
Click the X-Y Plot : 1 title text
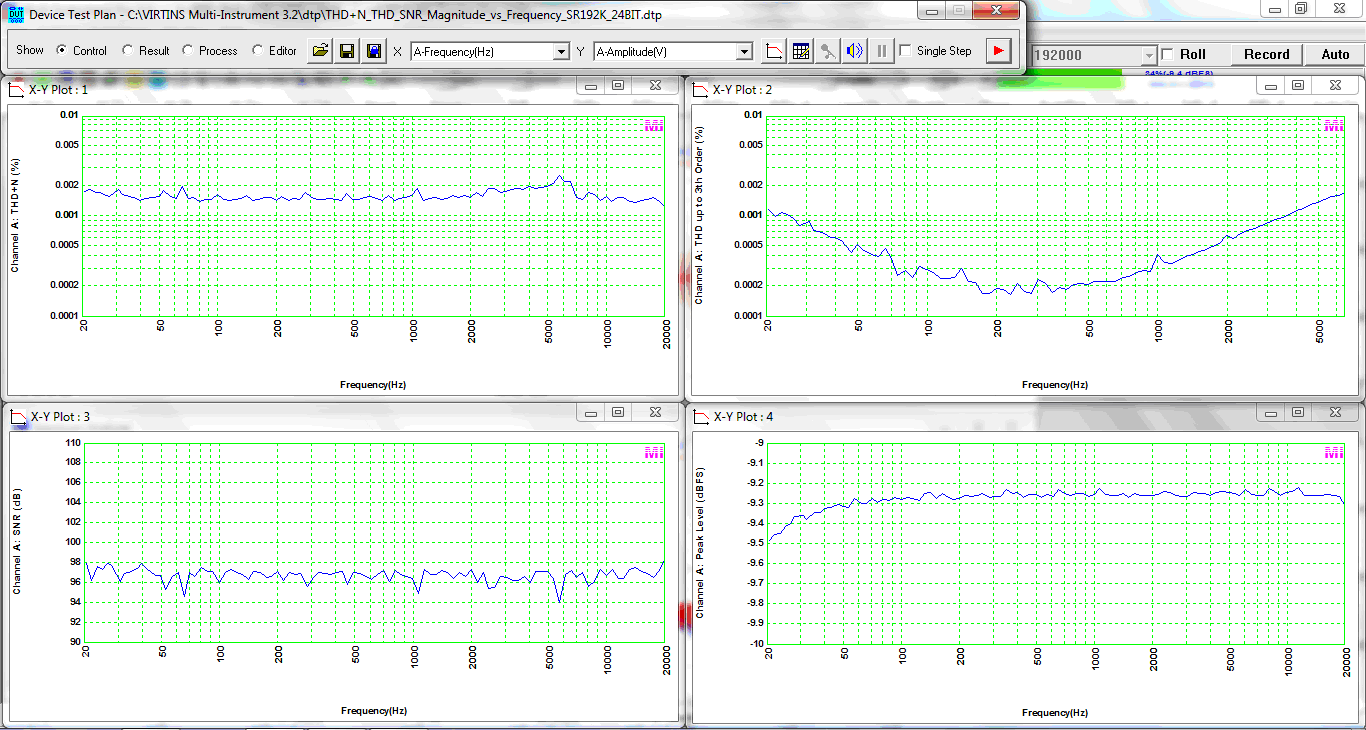(59, 90)
